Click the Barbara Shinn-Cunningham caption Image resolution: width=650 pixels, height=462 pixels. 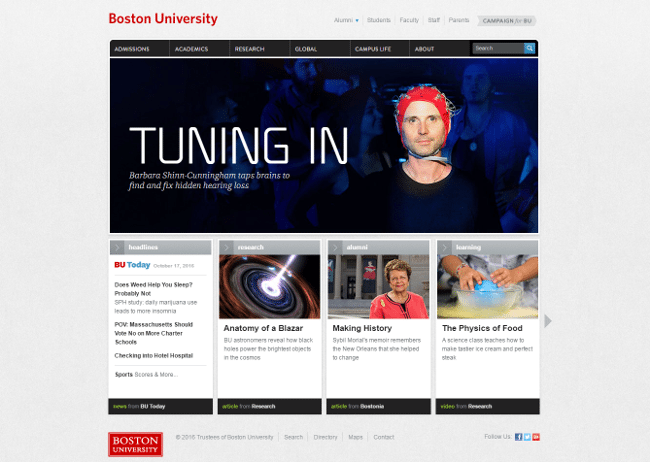209,180
